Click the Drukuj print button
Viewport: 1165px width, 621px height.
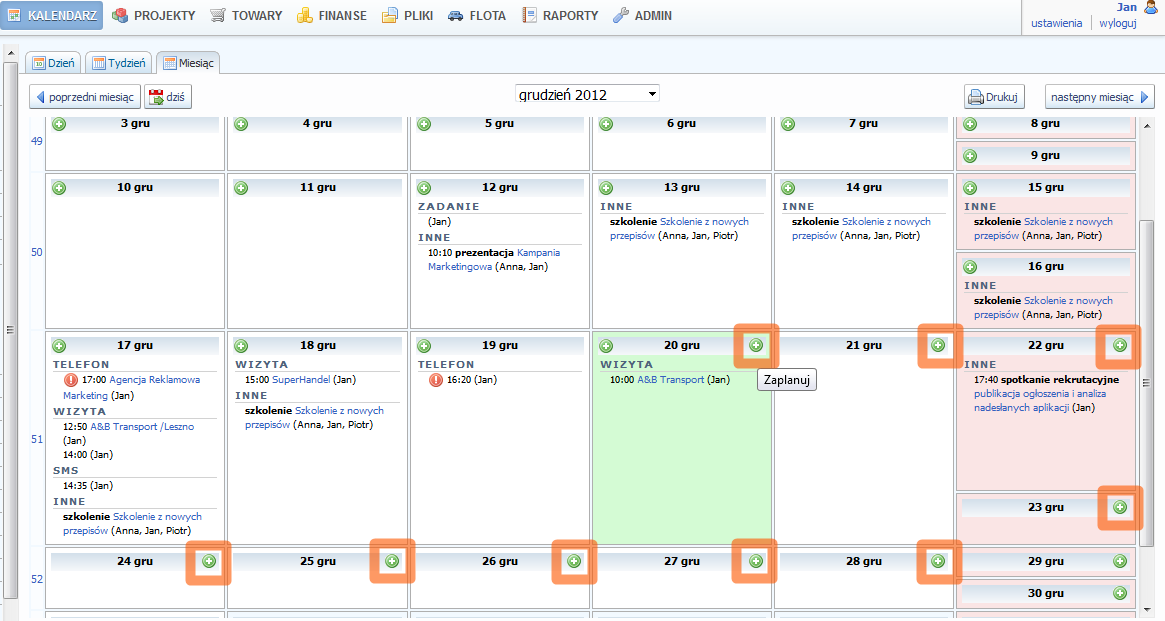pyautogui.click(x=994, y=97)
